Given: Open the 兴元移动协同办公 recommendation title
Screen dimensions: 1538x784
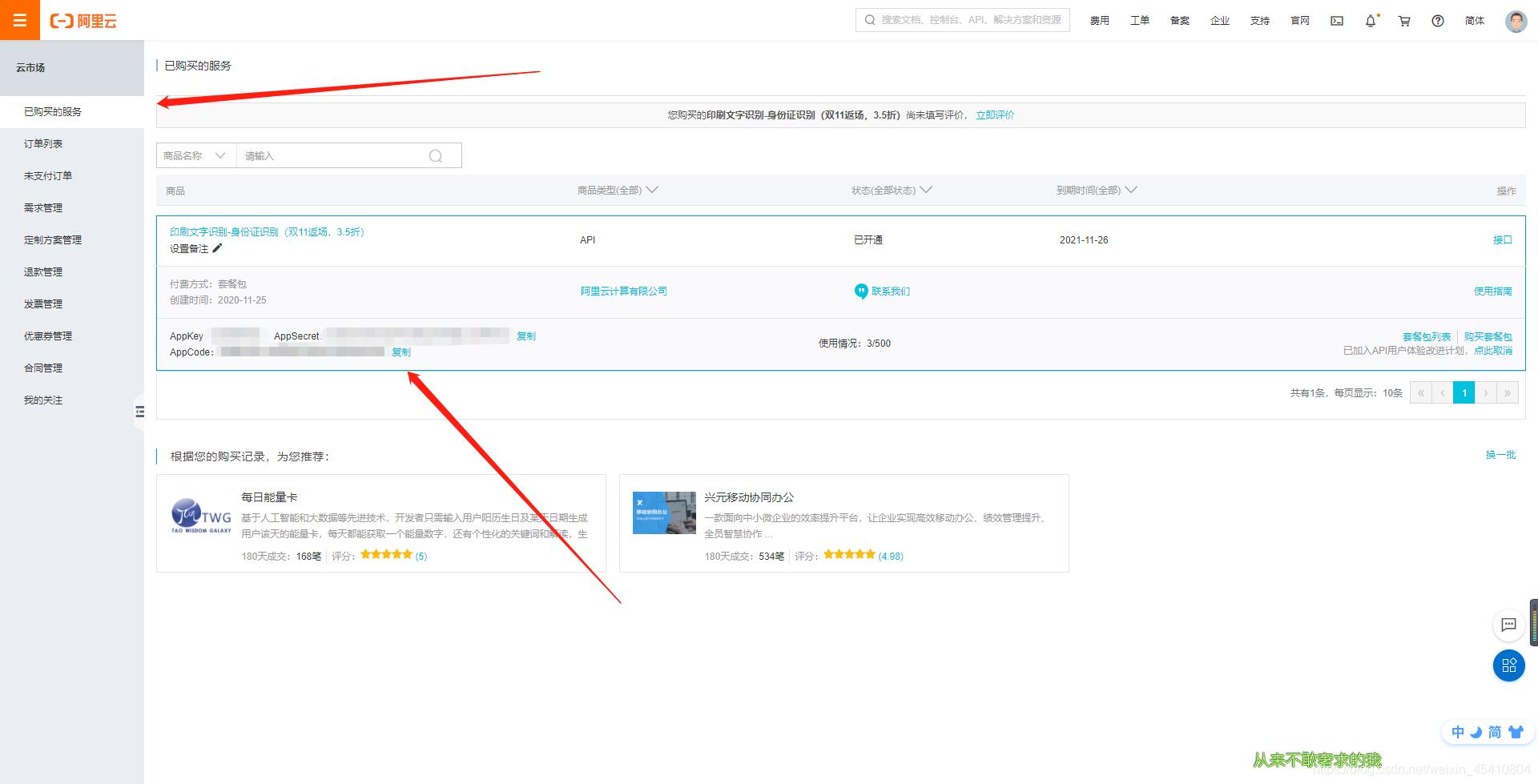Looking at the screenshot, I should coord(749,497).
